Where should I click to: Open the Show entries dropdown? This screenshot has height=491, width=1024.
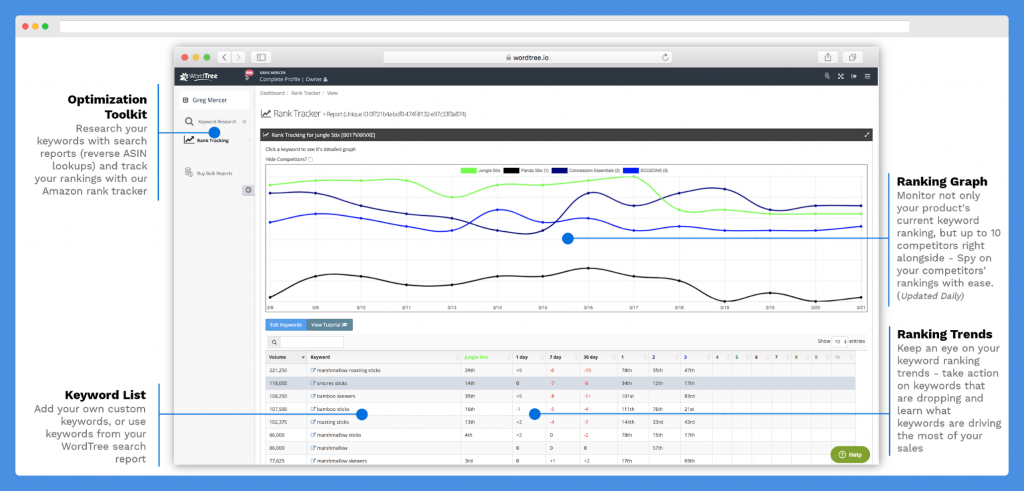tap(840, 341)
